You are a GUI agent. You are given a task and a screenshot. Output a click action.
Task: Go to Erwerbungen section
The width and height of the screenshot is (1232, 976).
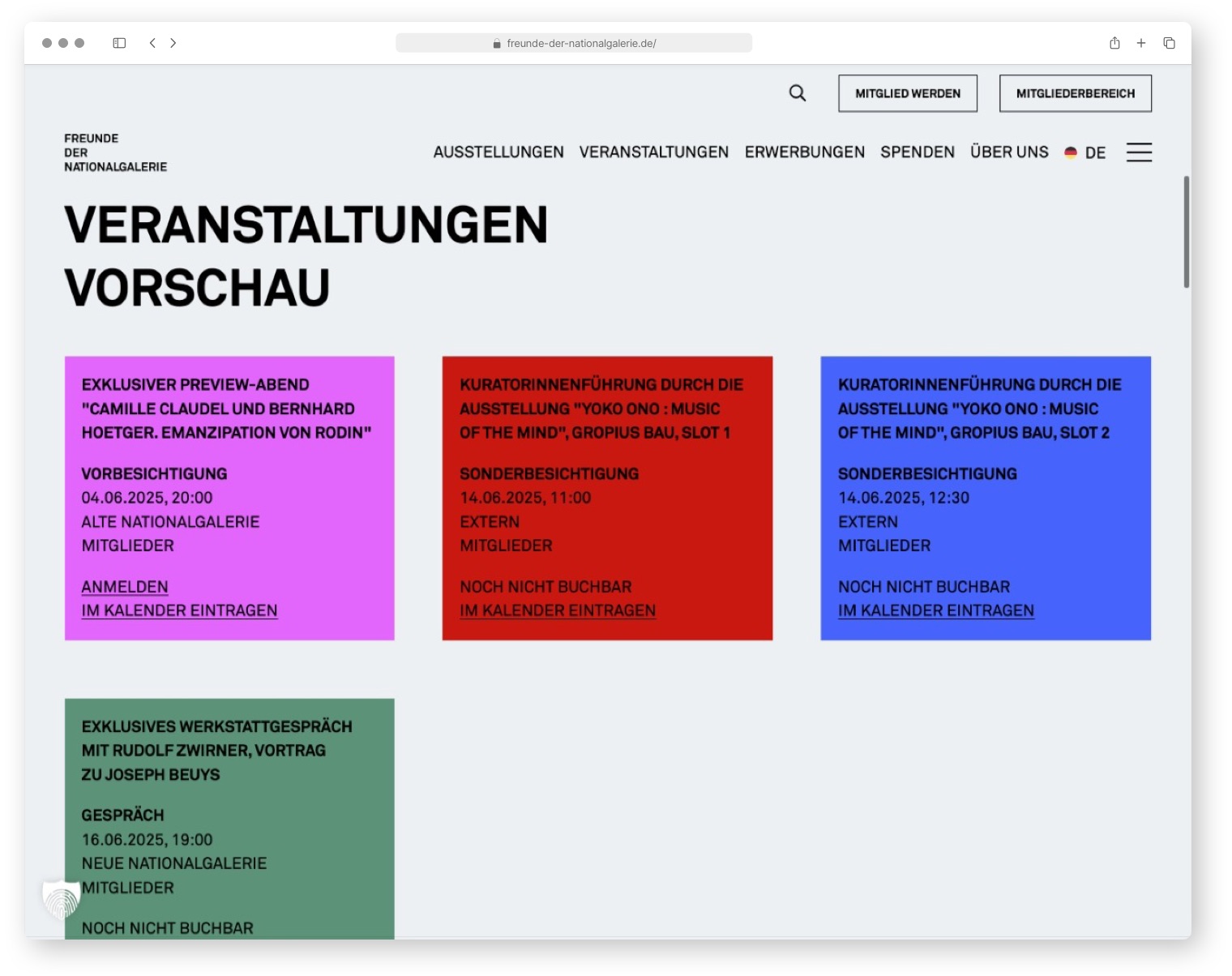click(805, 152)
